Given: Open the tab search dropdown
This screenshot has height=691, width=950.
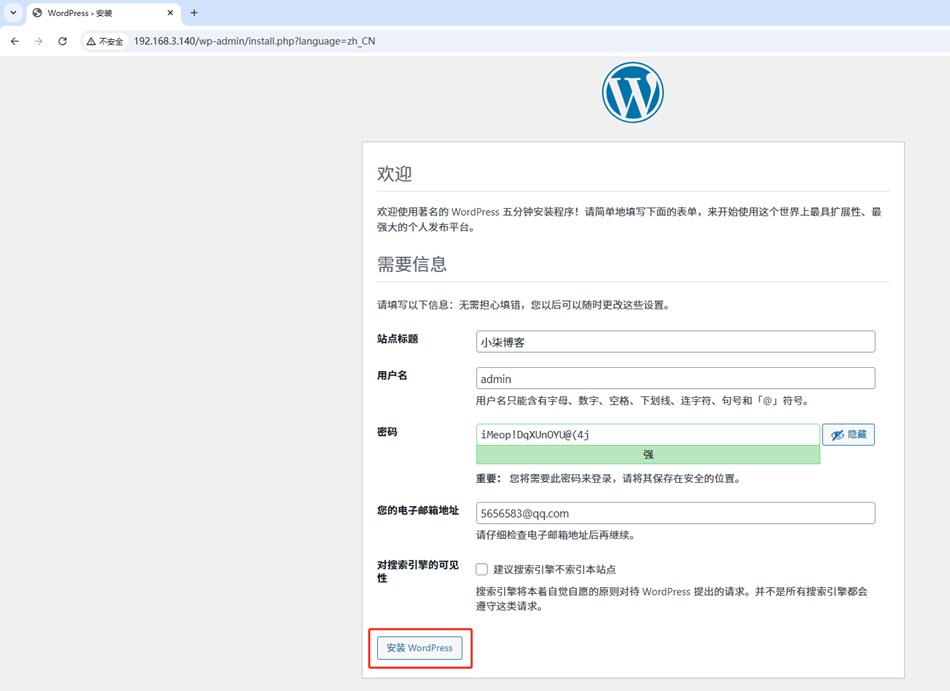Looking at the screenshot, I should [x=13, y=13].
